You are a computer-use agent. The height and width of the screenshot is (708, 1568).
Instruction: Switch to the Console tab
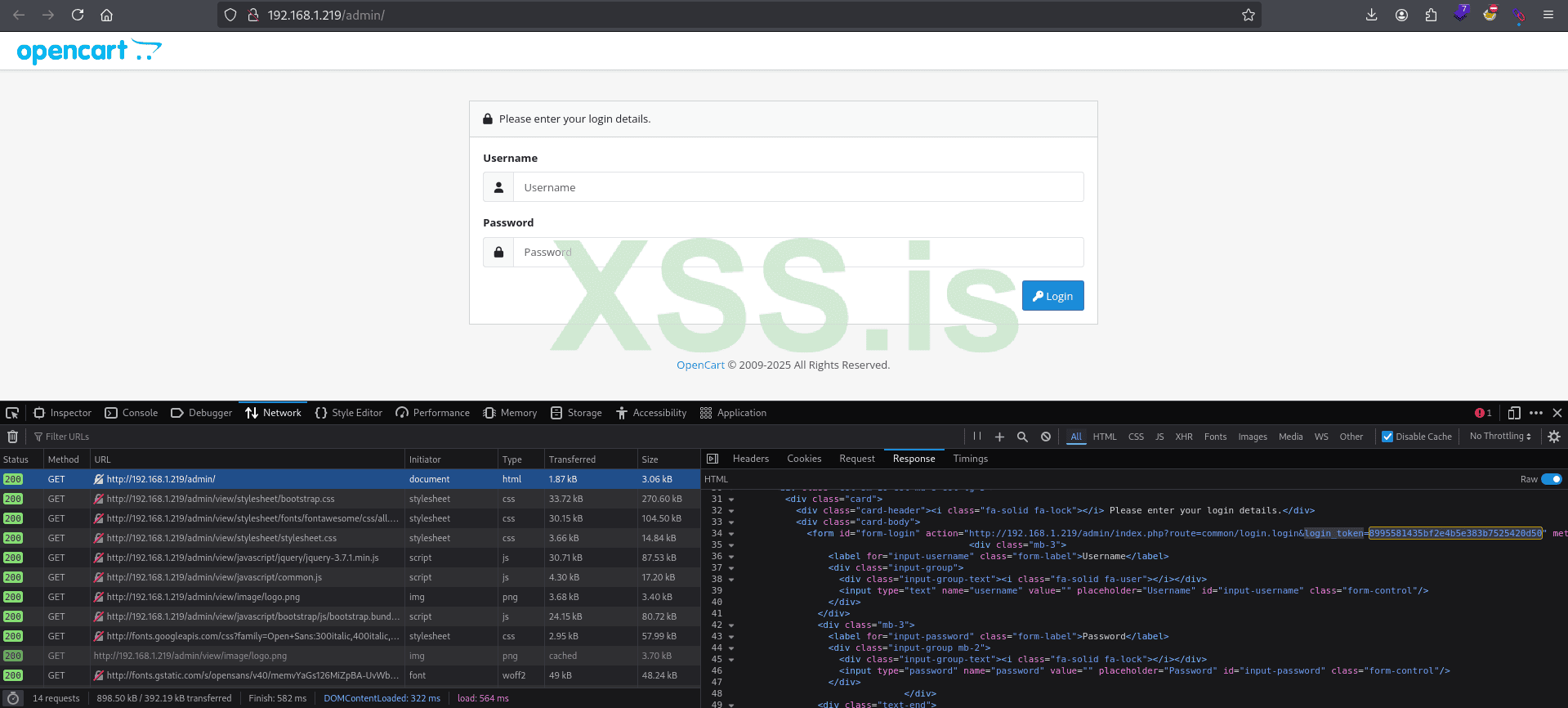[132, 413]
